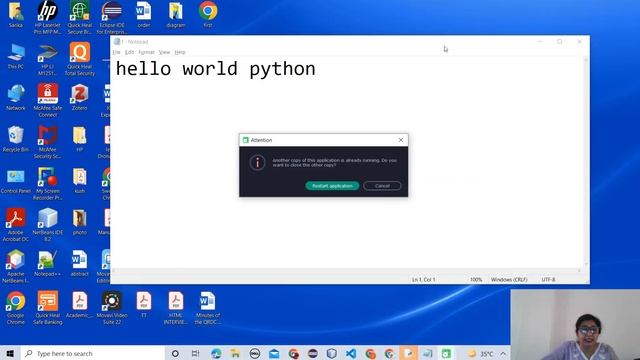The image size is (640, 360).
Task: Select the Quick Heal Safe Banking icon
Action: coord(47,309)
